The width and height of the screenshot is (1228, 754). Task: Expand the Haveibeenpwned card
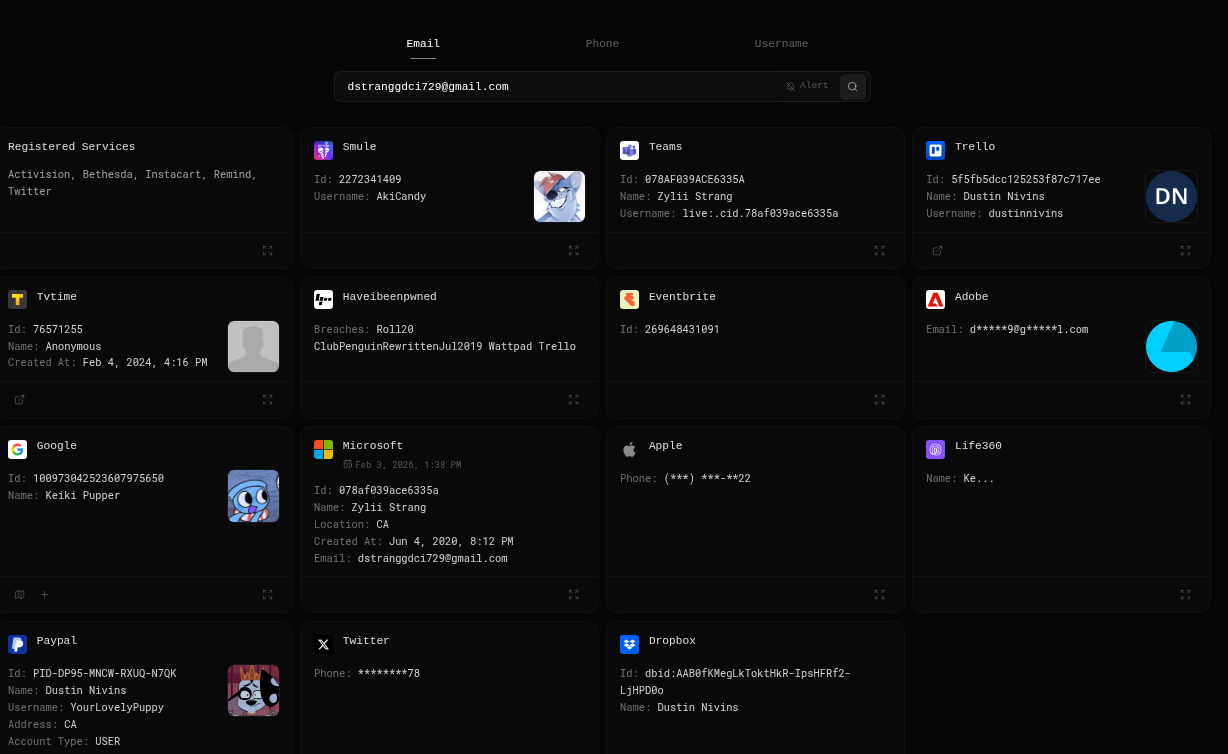tap(573, 400)
